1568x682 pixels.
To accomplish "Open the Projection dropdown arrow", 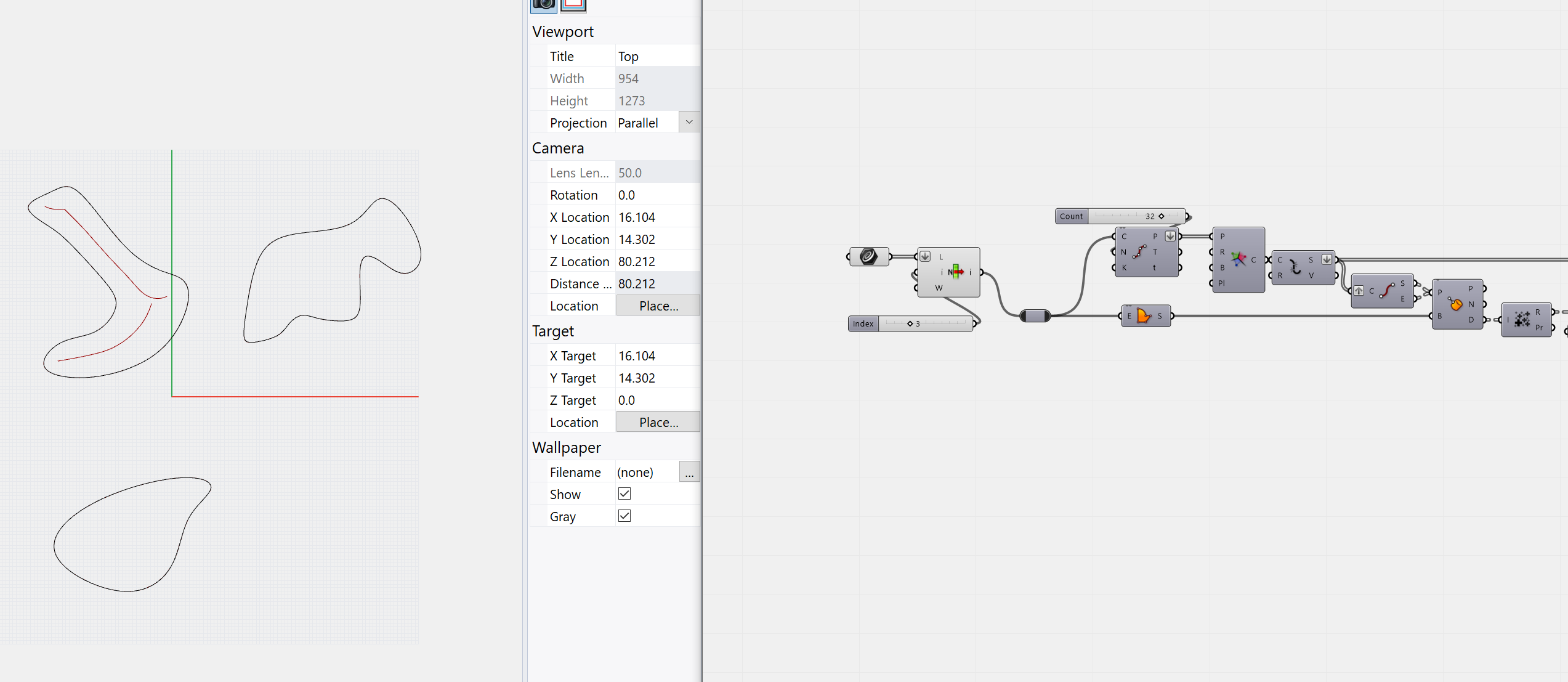I will (689, 122).
